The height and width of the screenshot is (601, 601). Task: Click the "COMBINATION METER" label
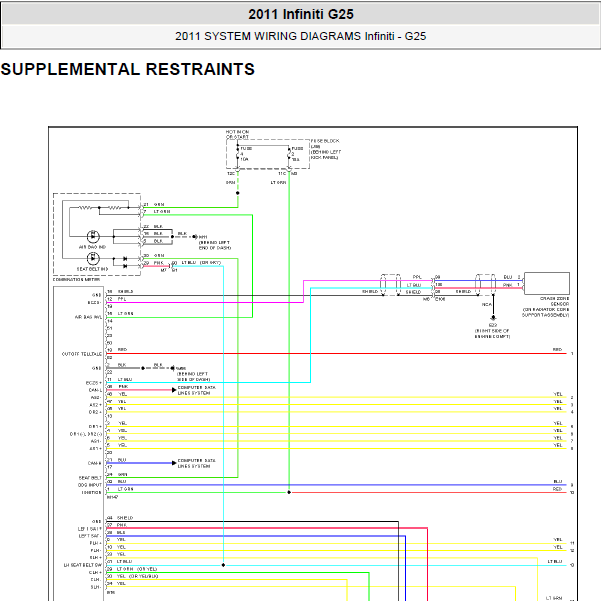76,279
